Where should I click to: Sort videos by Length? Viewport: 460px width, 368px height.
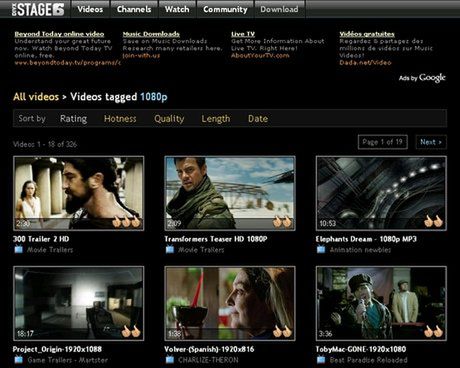click(x=216, y=119)
